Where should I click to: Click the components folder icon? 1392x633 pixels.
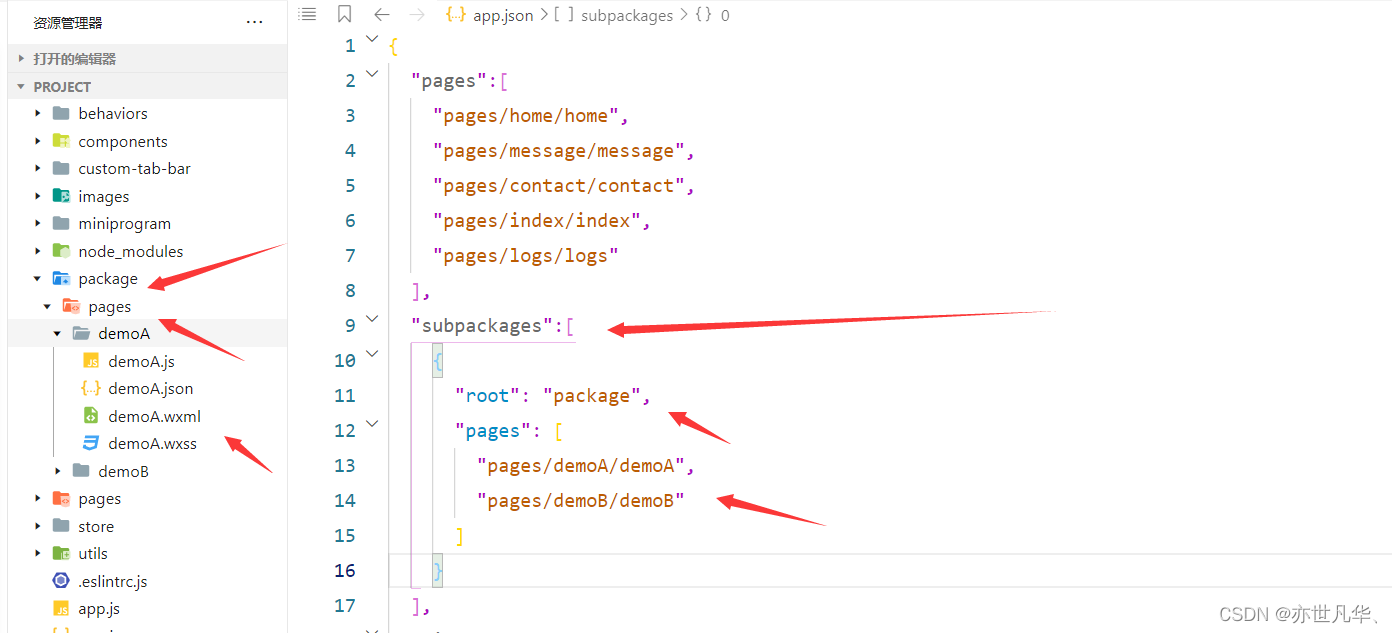tap(61, 141)
